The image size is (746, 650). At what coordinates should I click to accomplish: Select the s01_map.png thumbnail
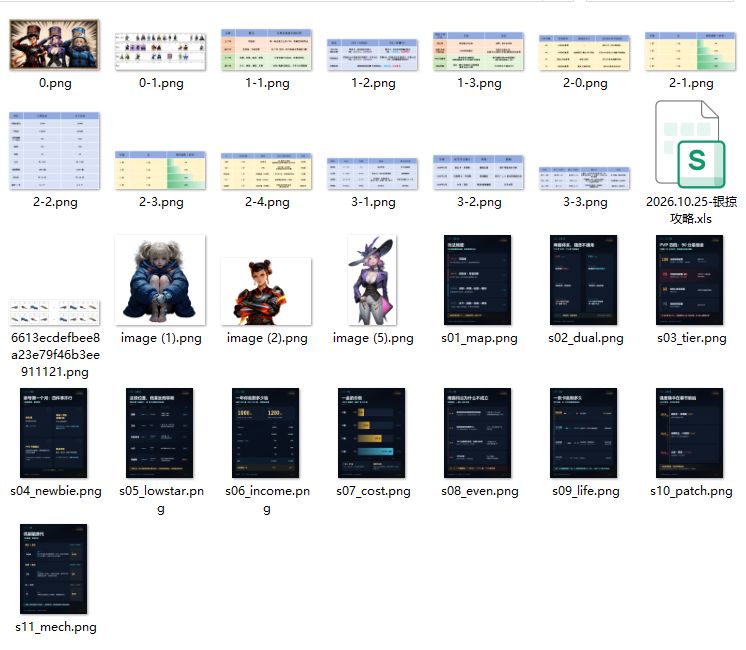click(478, 280)
